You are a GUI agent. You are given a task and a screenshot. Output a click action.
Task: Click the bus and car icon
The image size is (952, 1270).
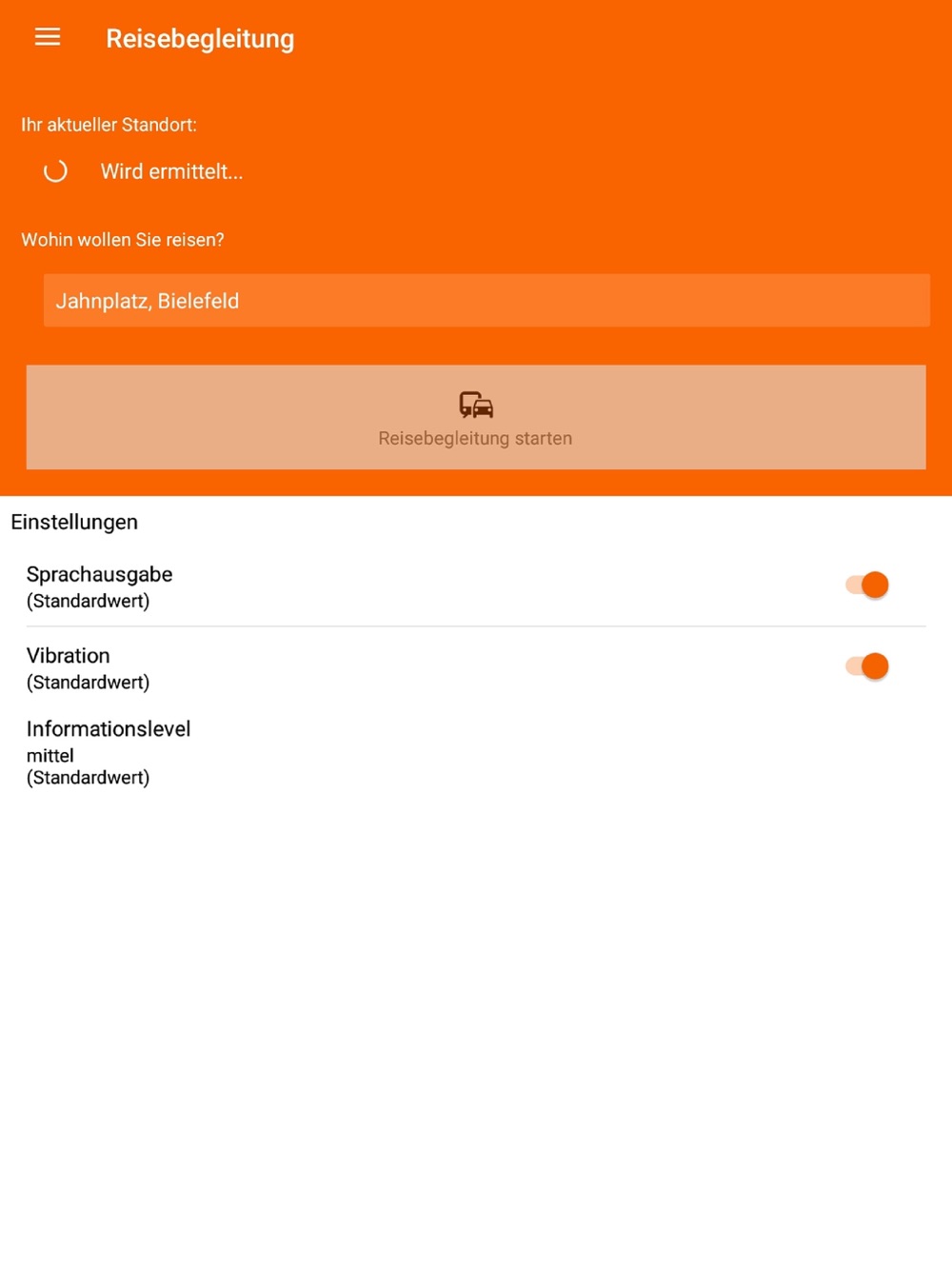[x=476, y=405]
